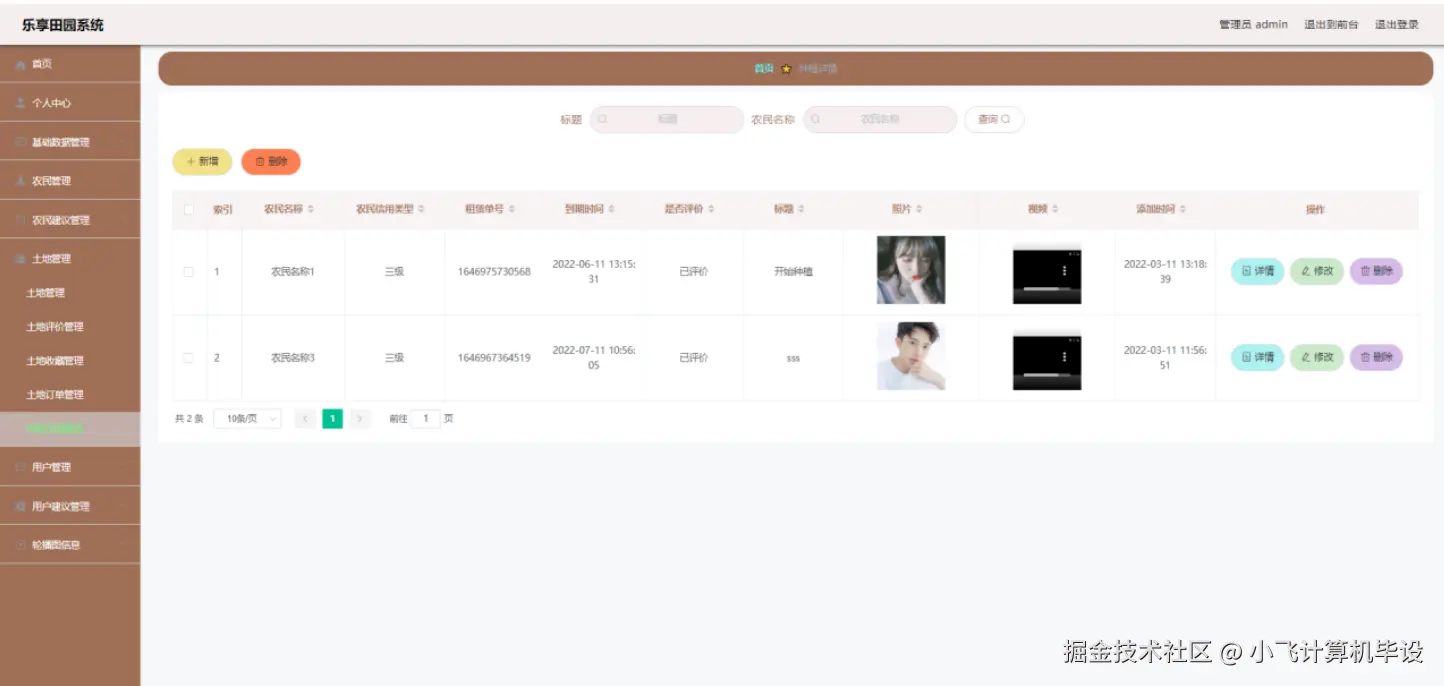1444x686 pixels.
Task: Click the icon beside 轮播图信息 in sidebar
Action: (x=21, y=545)
